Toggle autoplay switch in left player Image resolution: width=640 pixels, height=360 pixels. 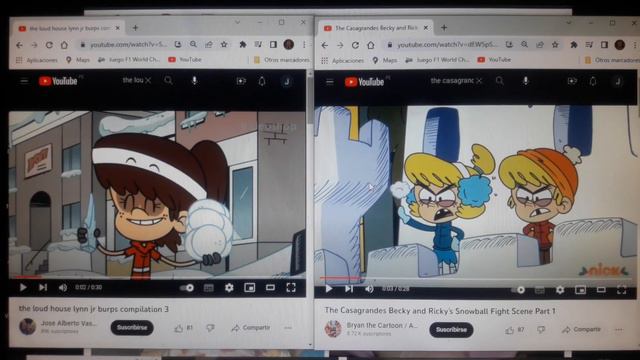[187, 288]
